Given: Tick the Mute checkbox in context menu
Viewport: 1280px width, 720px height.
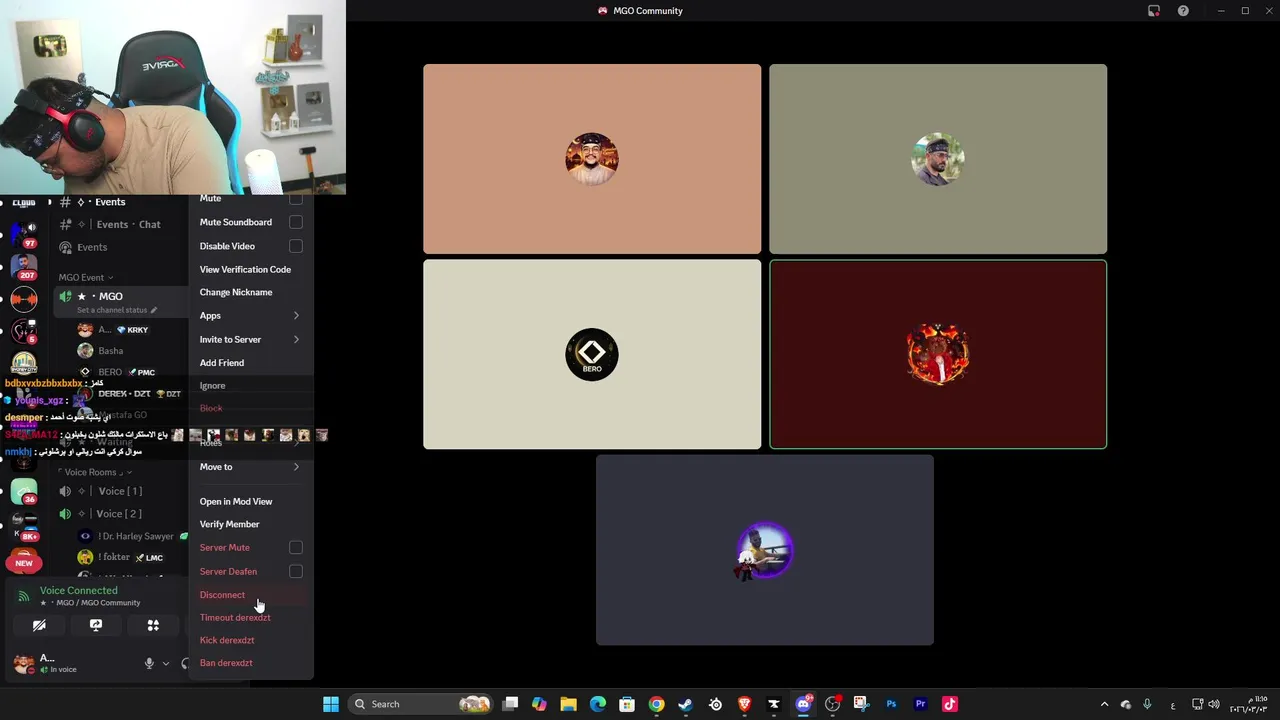Looking at the screenshot, I should (x=296, y=199).
